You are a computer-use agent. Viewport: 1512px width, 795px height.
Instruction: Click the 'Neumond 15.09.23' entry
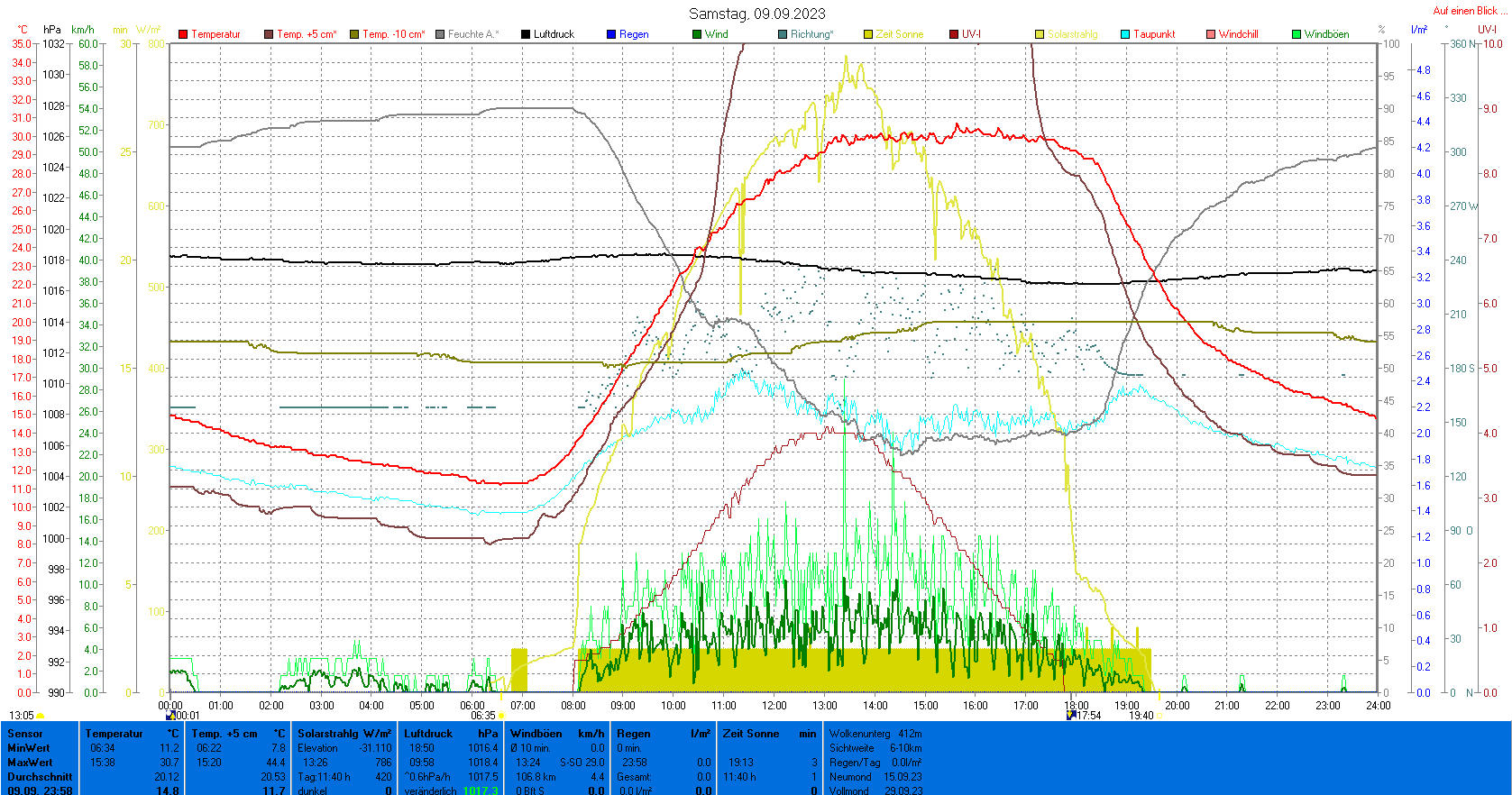[x=875, y=777]
